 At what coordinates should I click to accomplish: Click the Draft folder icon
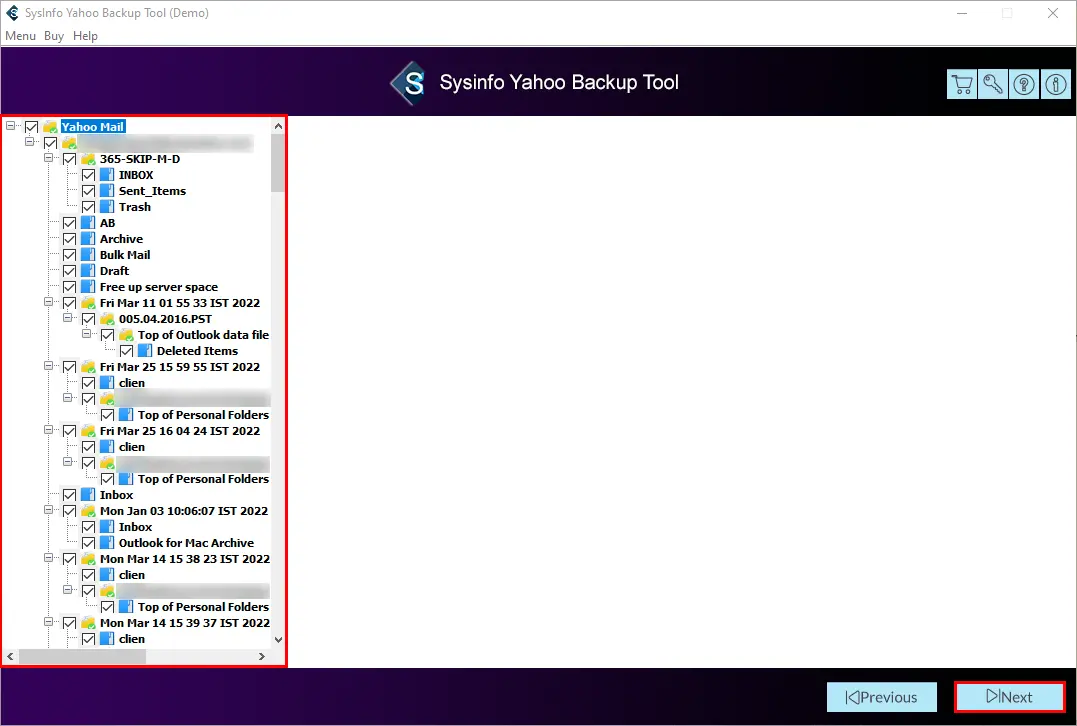pyautogui.click(x=87, y=271)
